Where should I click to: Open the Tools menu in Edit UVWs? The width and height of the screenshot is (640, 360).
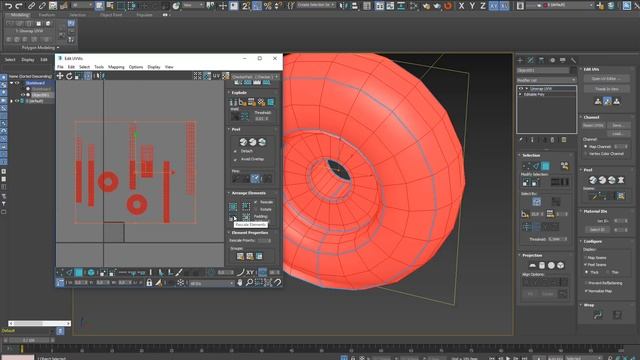click(x=99, y=67)
